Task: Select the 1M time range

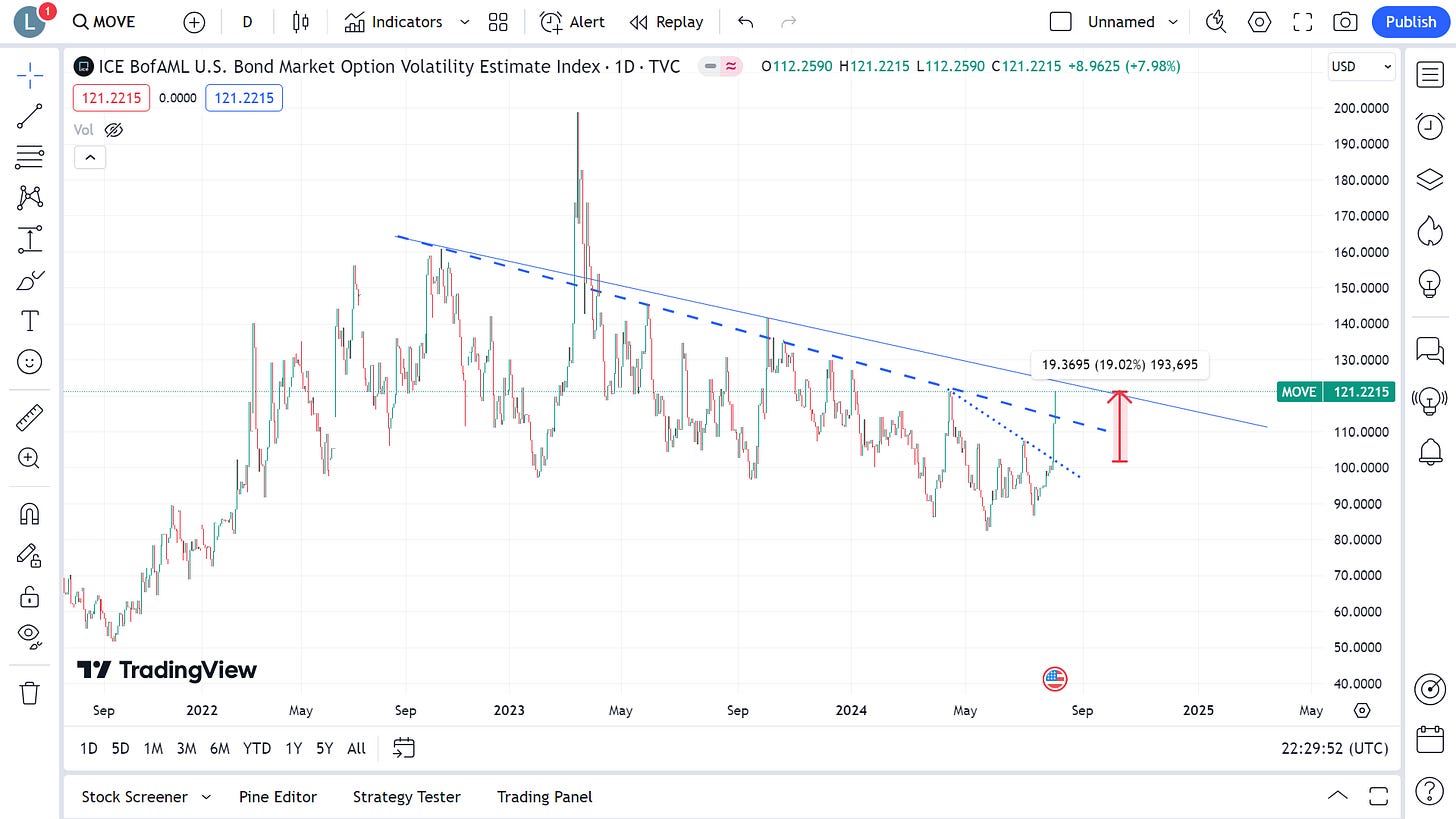Action: pos(153,748)
